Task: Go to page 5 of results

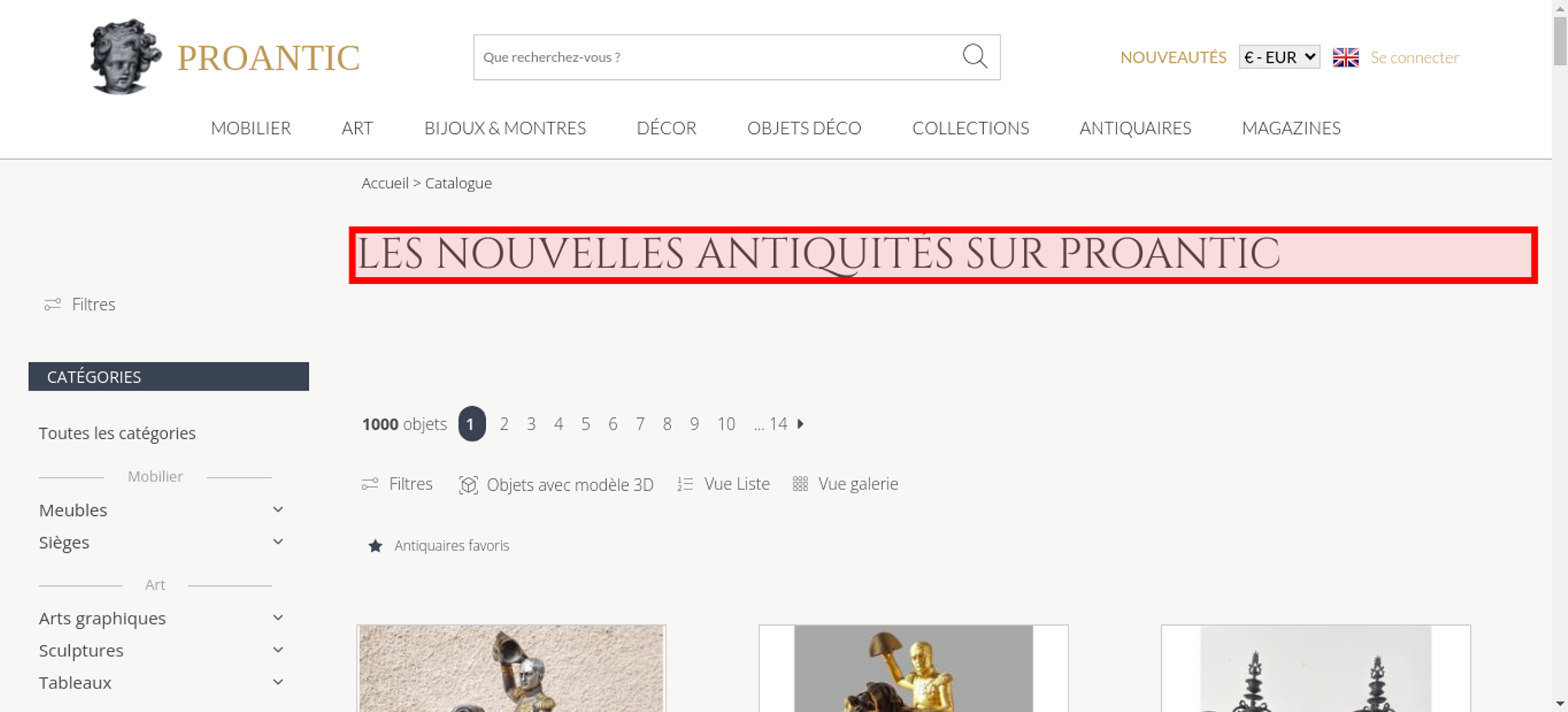Action: click(x=586, y=424)
